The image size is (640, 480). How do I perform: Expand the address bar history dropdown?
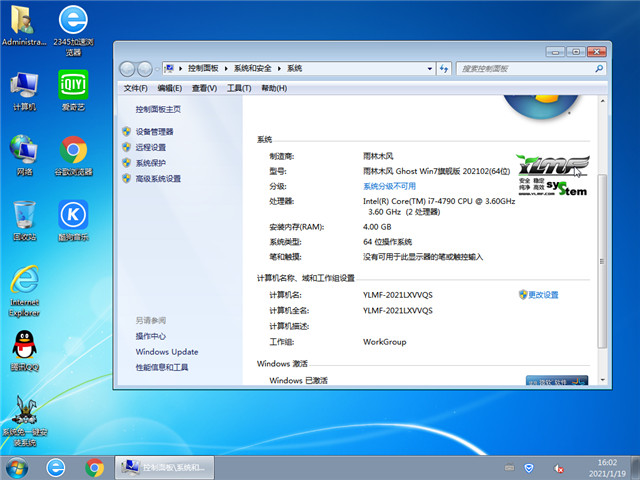tap(429, 69)
